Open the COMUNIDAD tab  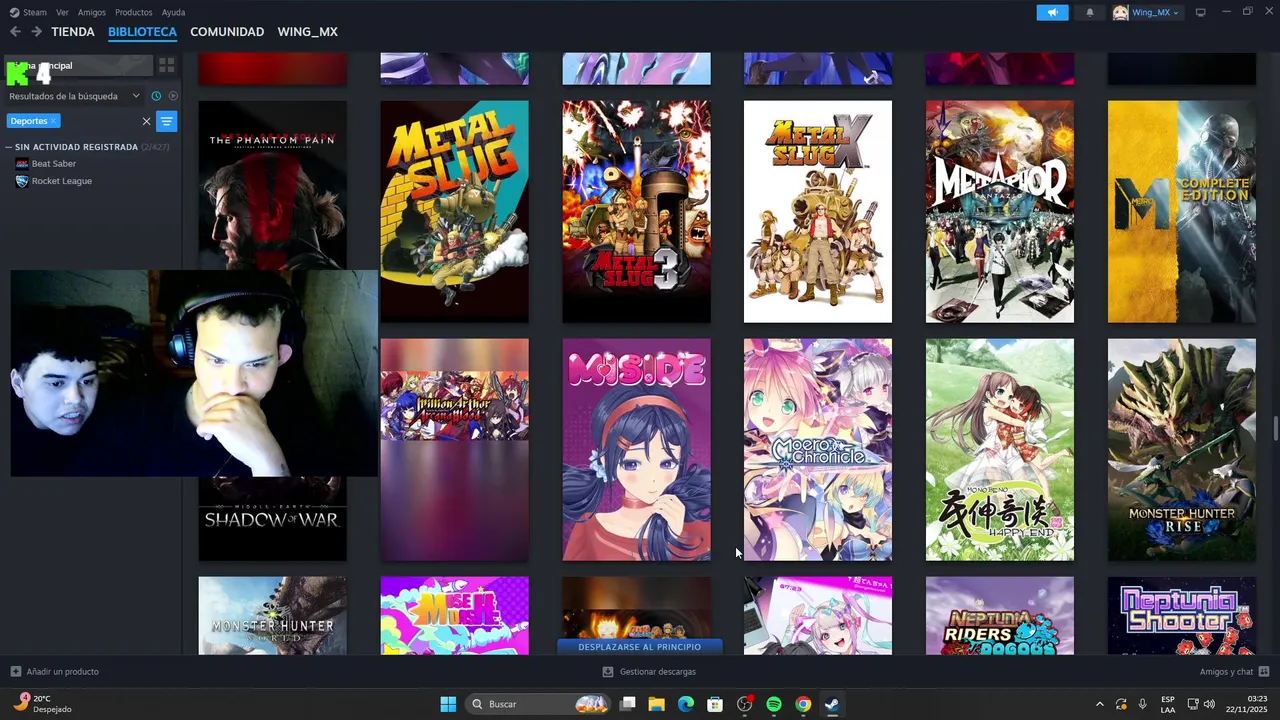(x=227, y=32)
